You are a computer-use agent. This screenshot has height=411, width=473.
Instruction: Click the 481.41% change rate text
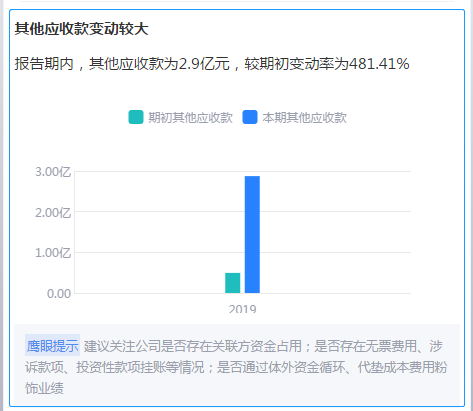point(379,64)
